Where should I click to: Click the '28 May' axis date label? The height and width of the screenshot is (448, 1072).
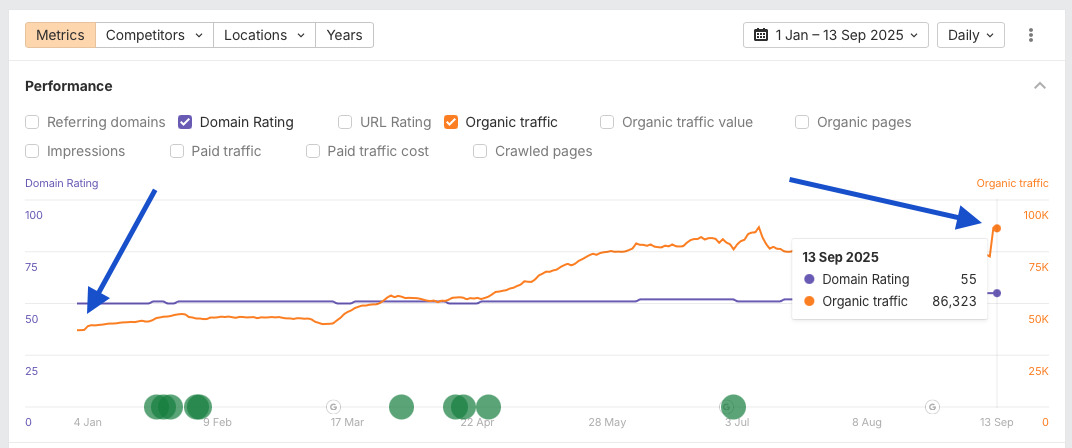tap(607, 423)
